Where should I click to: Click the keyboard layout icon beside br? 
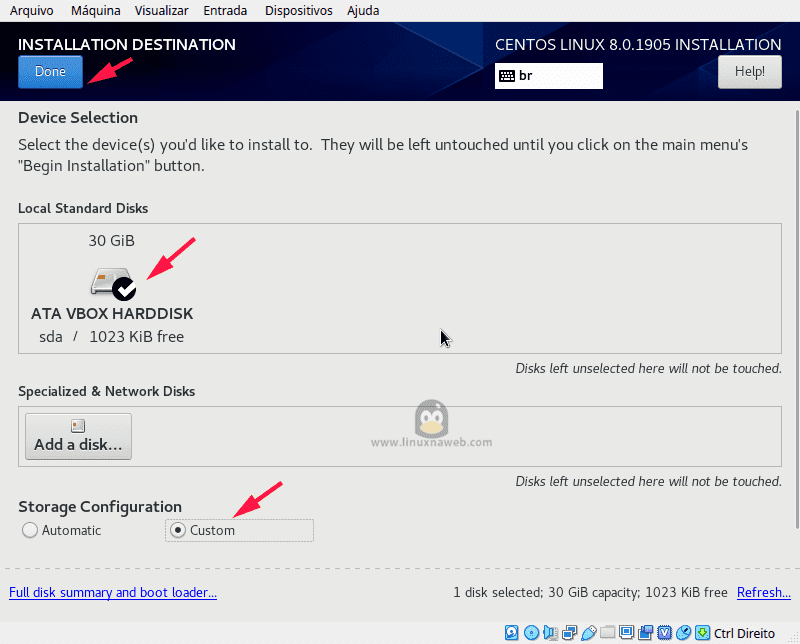507,76
